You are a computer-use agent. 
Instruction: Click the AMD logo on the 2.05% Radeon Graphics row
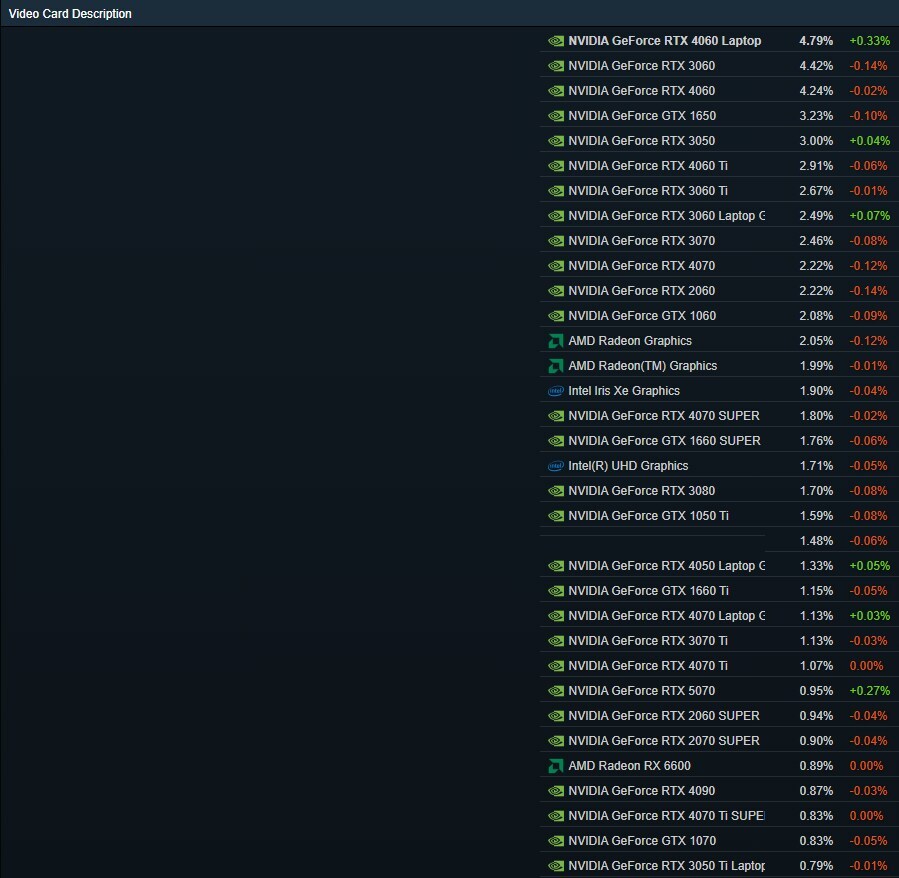[x=556, y=341]
